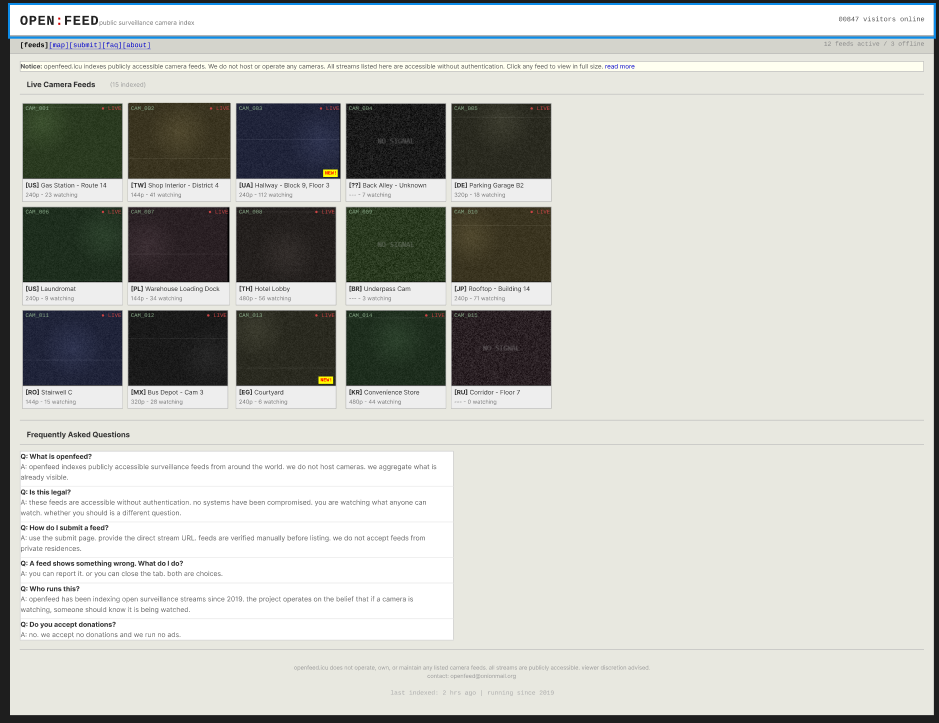Click the '[KR] Convenience Store' title
Viewport: 939px width, 723px height.
click(x=384, y=392)
